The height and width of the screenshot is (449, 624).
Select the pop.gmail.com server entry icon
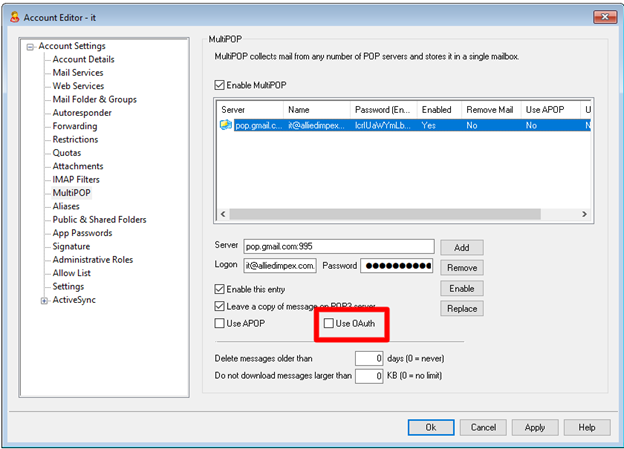coord(227,126)
